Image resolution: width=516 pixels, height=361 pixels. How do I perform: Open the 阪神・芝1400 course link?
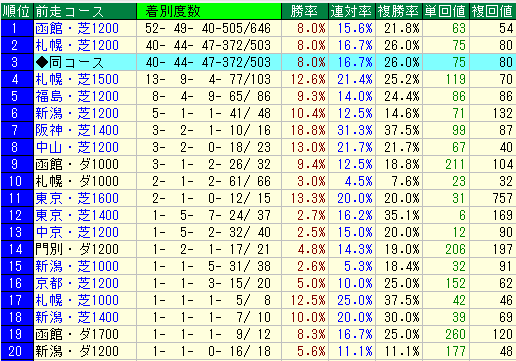coord(77,130)
